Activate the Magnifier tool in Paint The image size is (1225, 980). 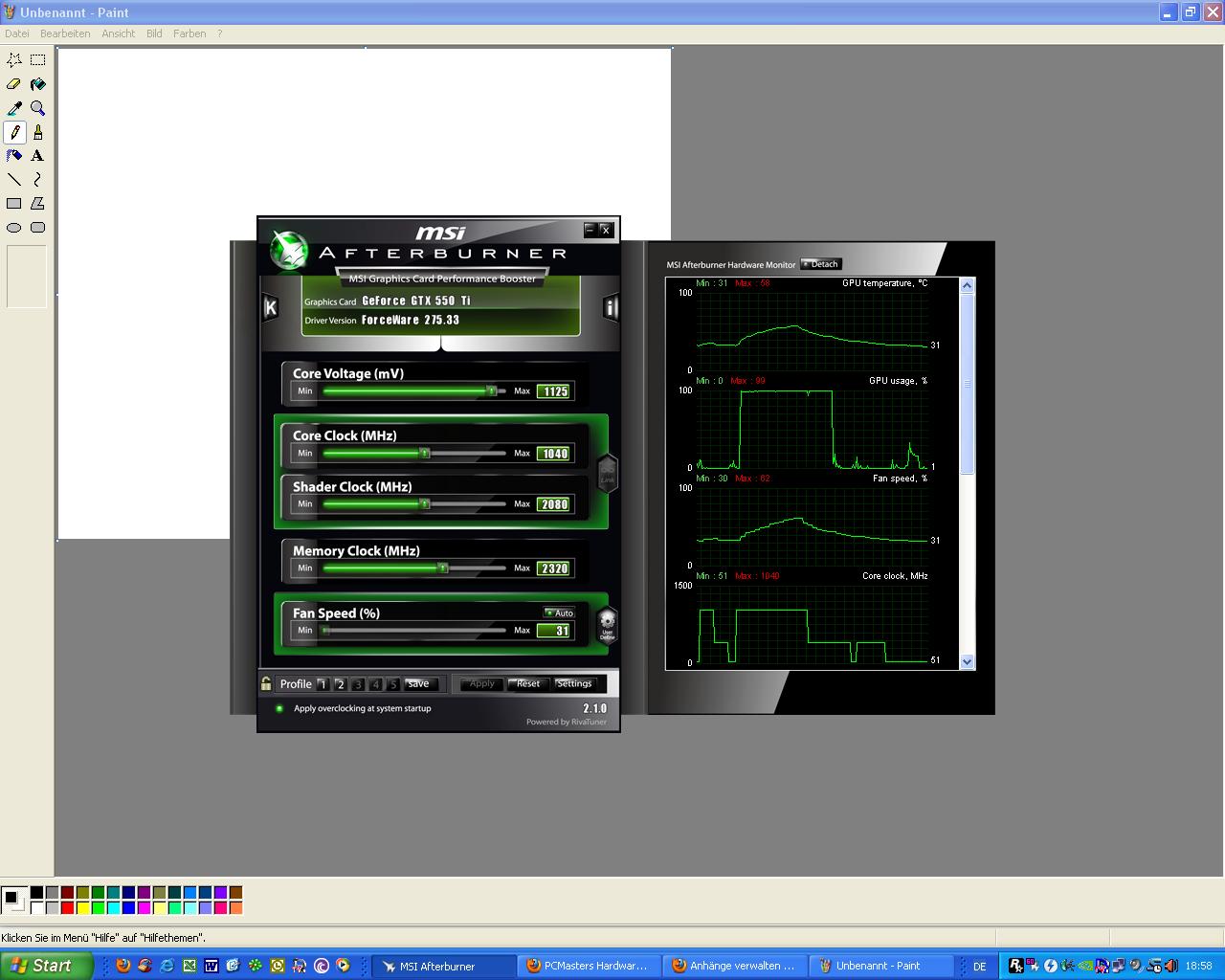[38, 108]
